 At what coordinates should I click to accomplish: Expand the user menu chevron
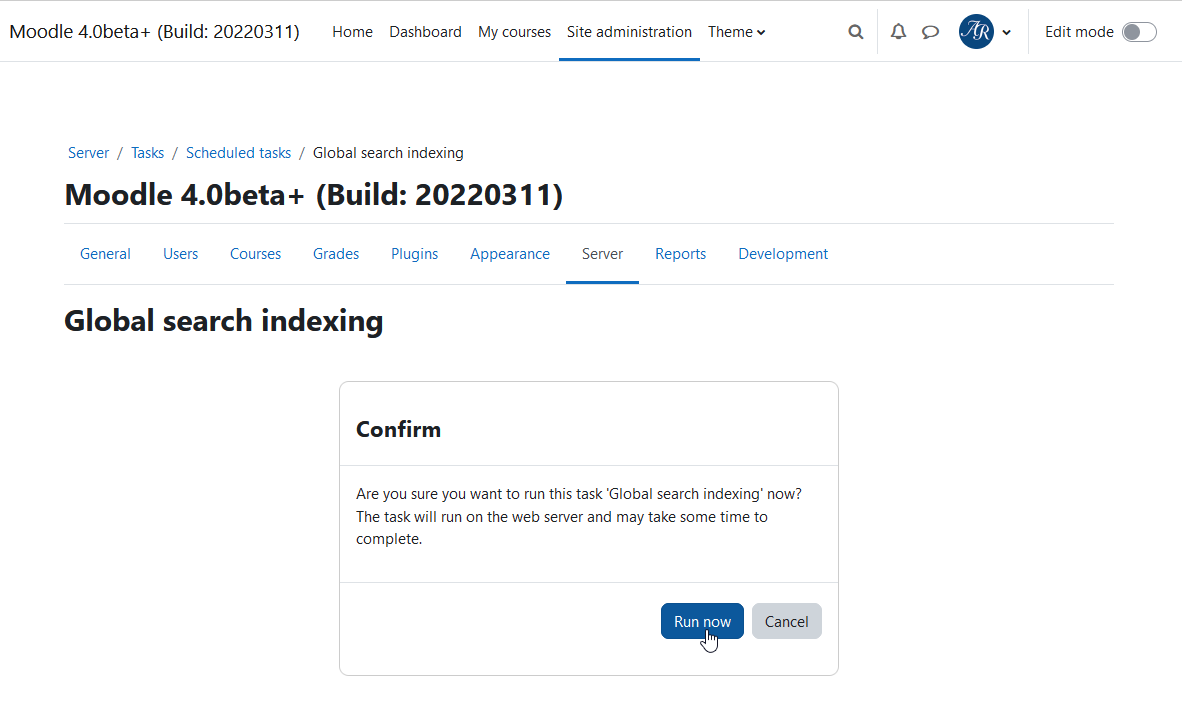(1006, 32)
